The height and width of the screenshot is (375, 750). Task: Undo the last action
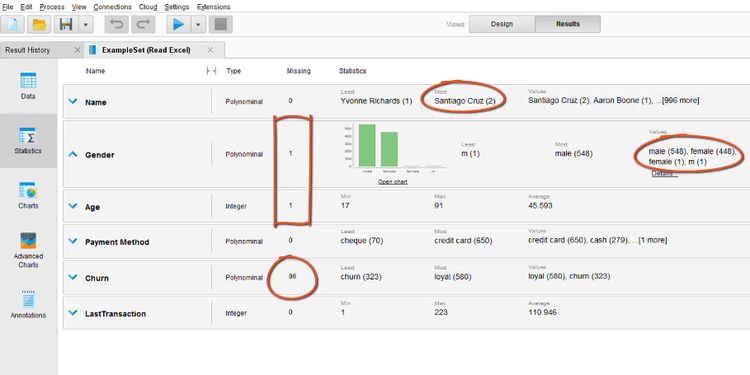coord(116,24)
